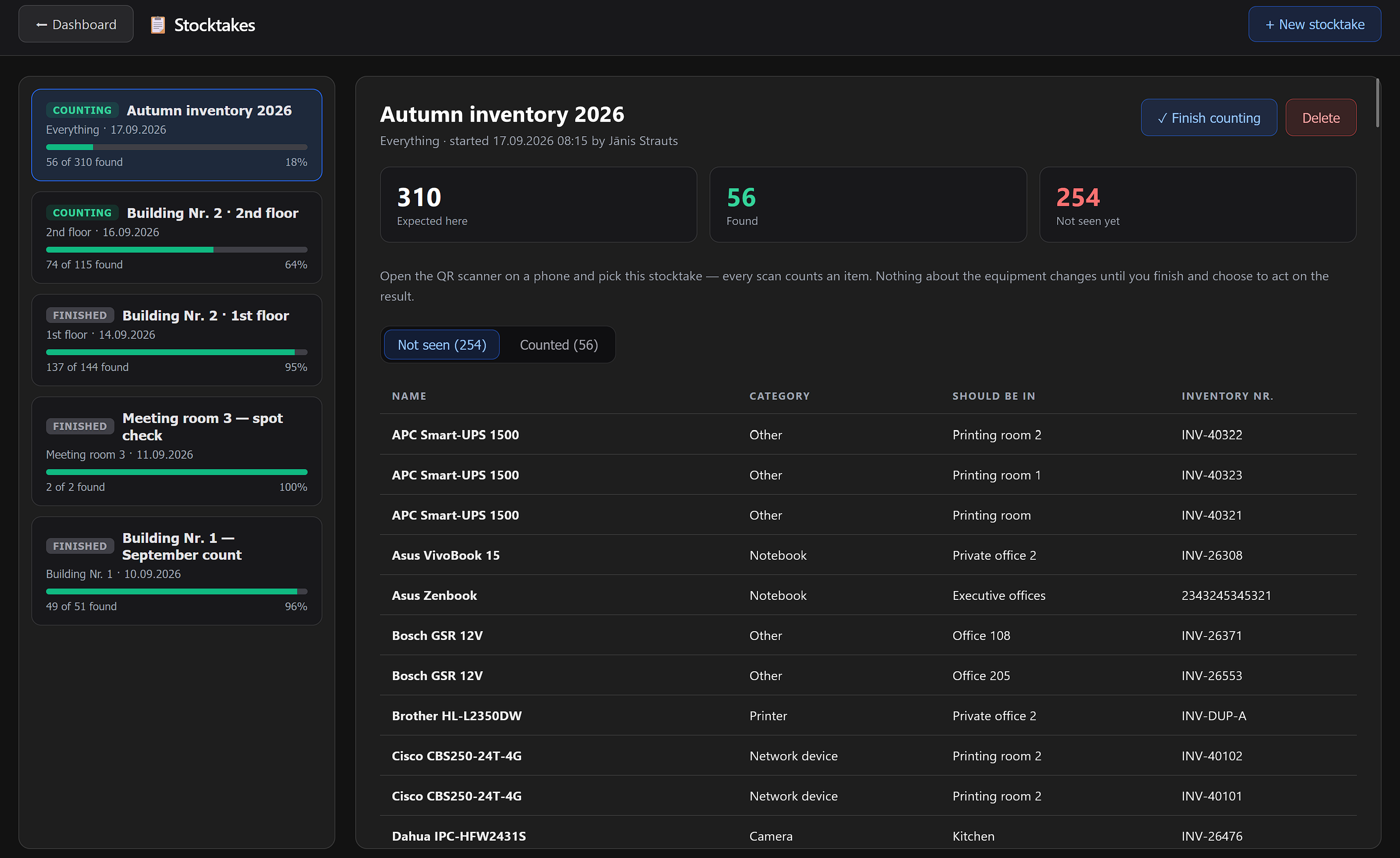Image resolution: width=1400 pixels, height=858 pixels.
Task: Click SHOULD BE IN column header
Action: click(994, 396)
